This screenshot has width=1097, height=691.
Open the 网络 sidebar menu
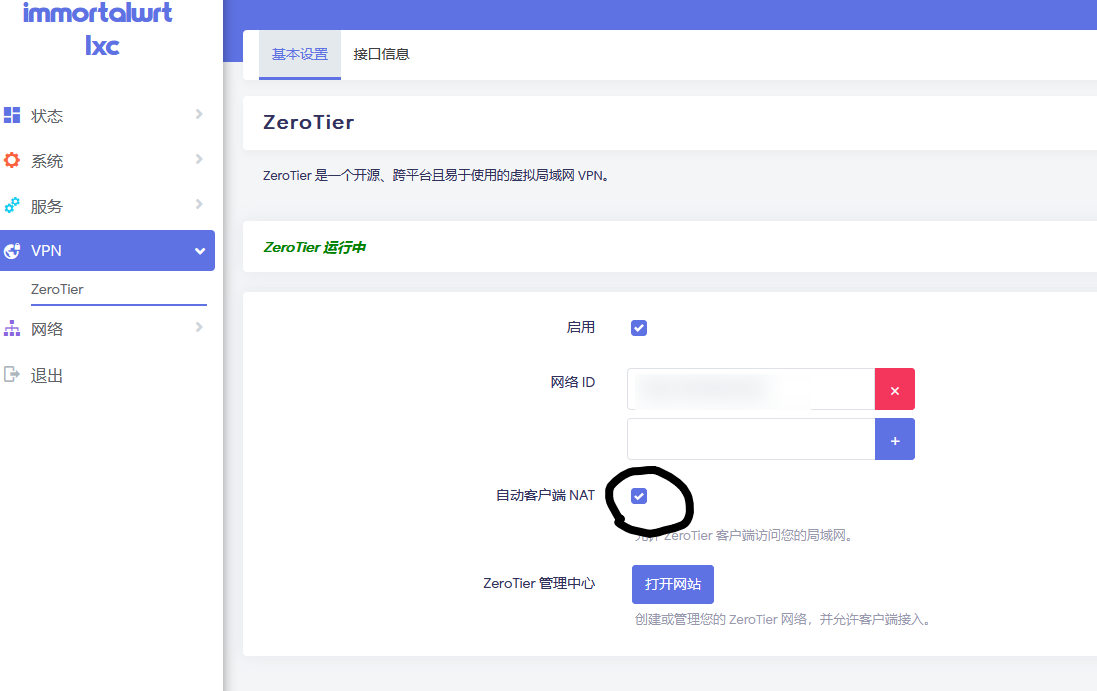(107, 329)
